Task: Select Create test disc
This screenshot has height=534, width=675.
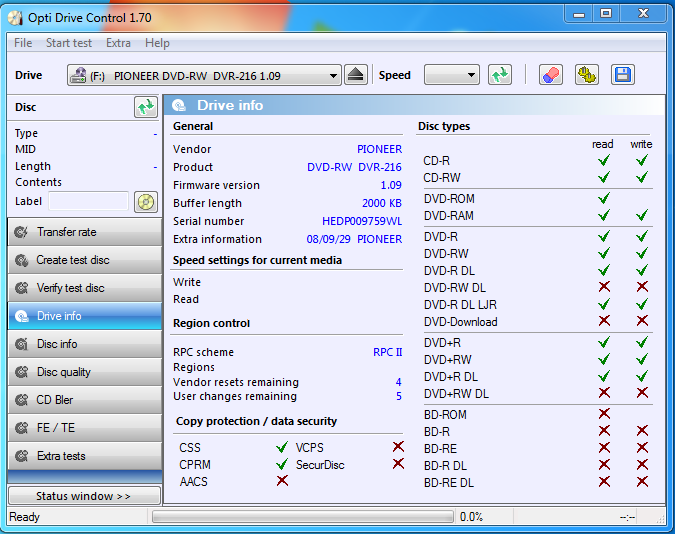Action: pos(85,260)
